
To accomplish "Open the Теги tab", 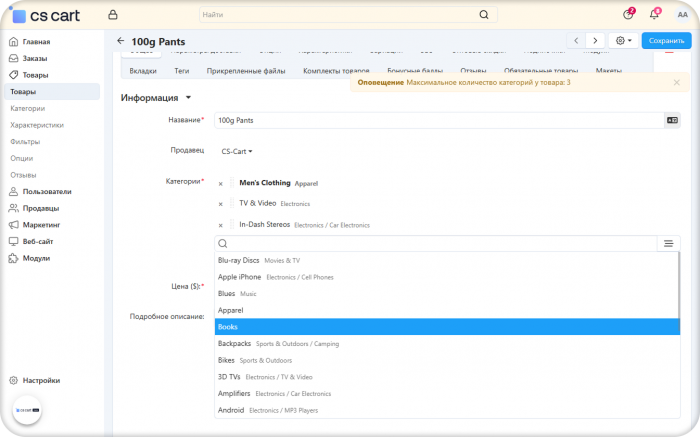I will pyautogui.click(x=182, y=71).
